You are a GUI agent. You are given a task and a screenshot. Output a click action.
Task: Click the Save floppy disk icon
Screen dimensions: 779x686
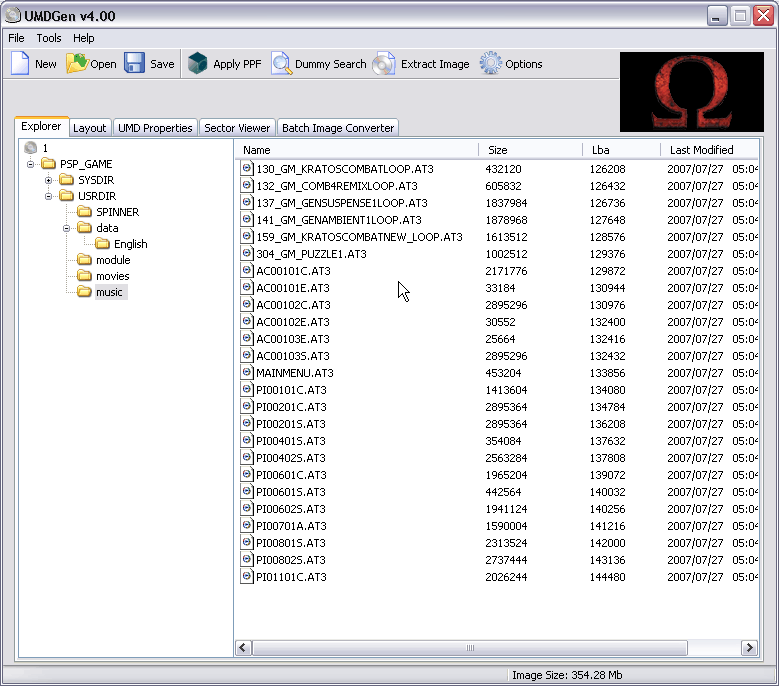pos(134,64)
